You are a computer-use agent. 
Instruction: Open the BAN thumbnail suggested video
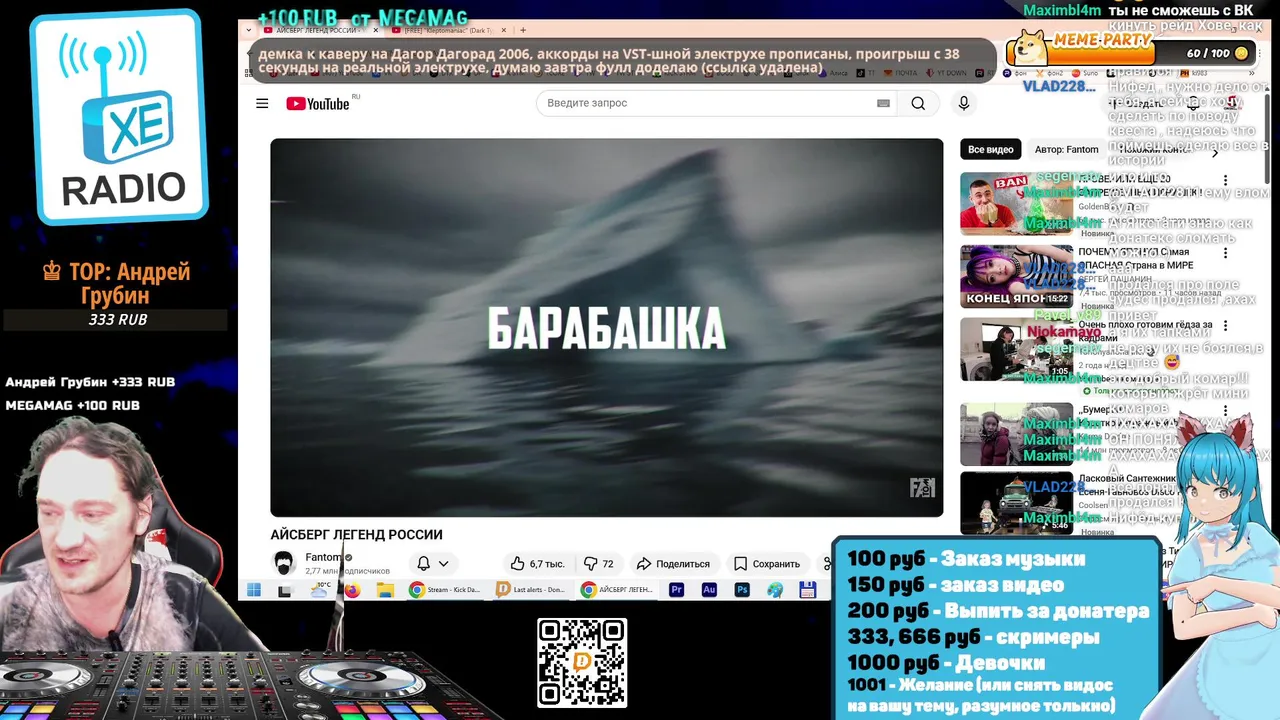(x=1016, y=203)
